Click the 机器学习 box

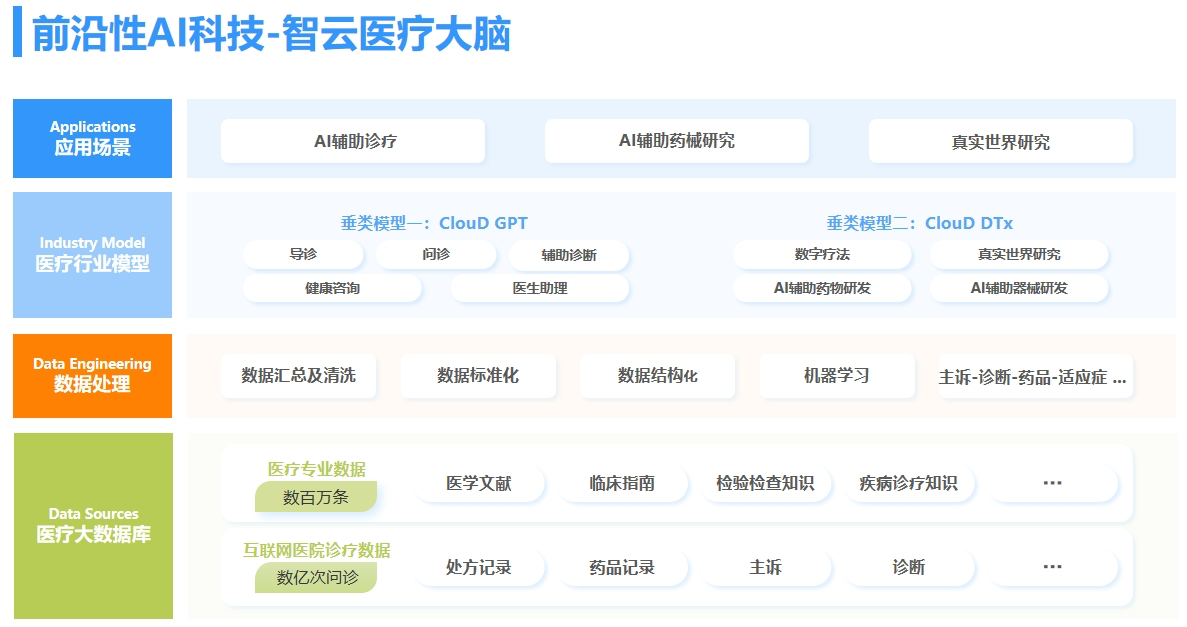pyautogui.click(x=837, y=376)
